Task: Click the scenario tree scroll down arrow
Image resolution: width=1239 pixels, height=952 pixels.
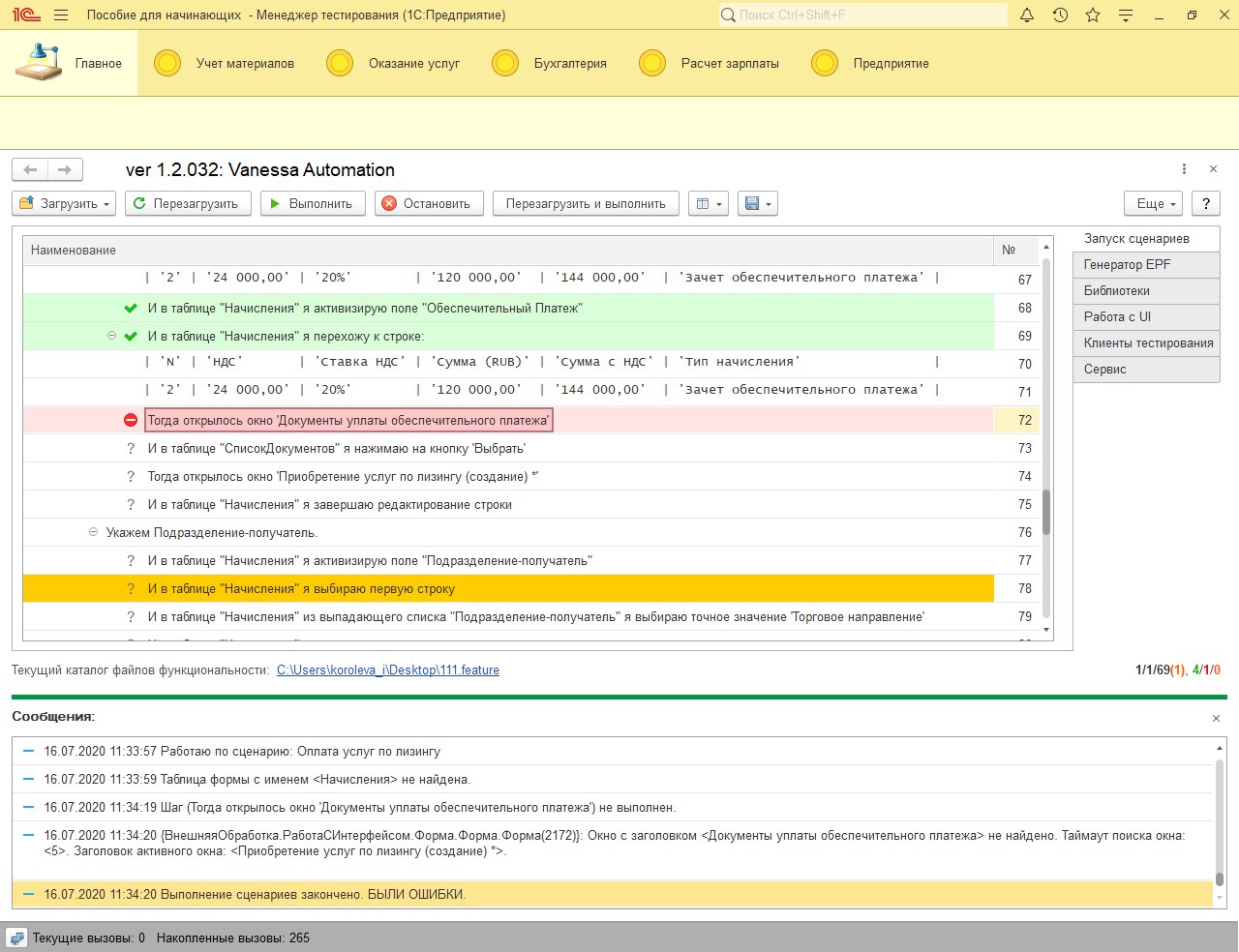Action: [x=1046, y=630]
